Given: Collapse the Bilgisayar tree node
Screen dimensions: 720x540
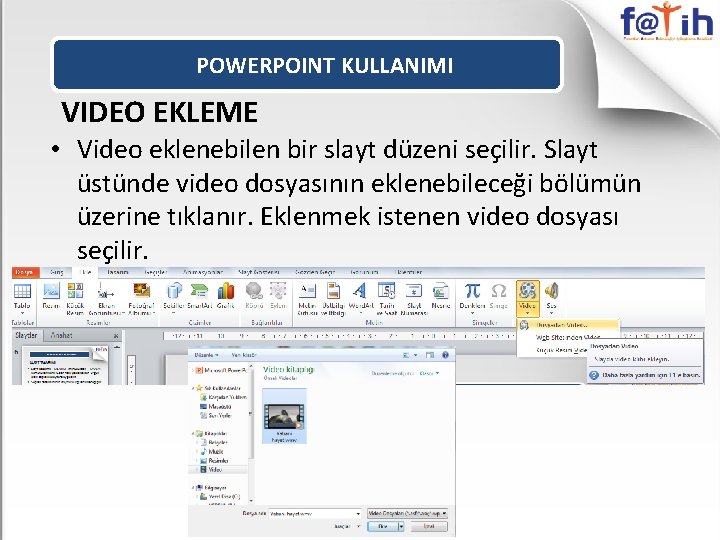Looking at the screenshot, I should pos(192,488).
